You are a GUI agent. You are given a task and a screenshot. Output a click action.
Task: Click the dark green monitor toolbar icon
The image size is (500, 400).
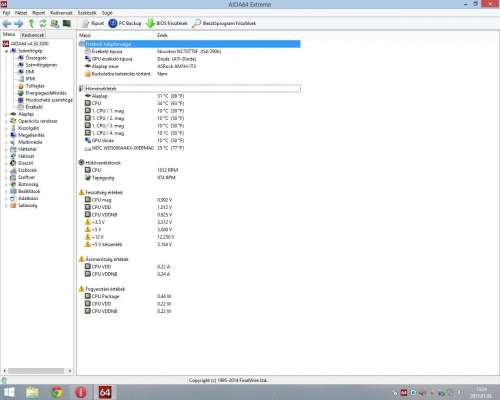(x=67, y=23)
